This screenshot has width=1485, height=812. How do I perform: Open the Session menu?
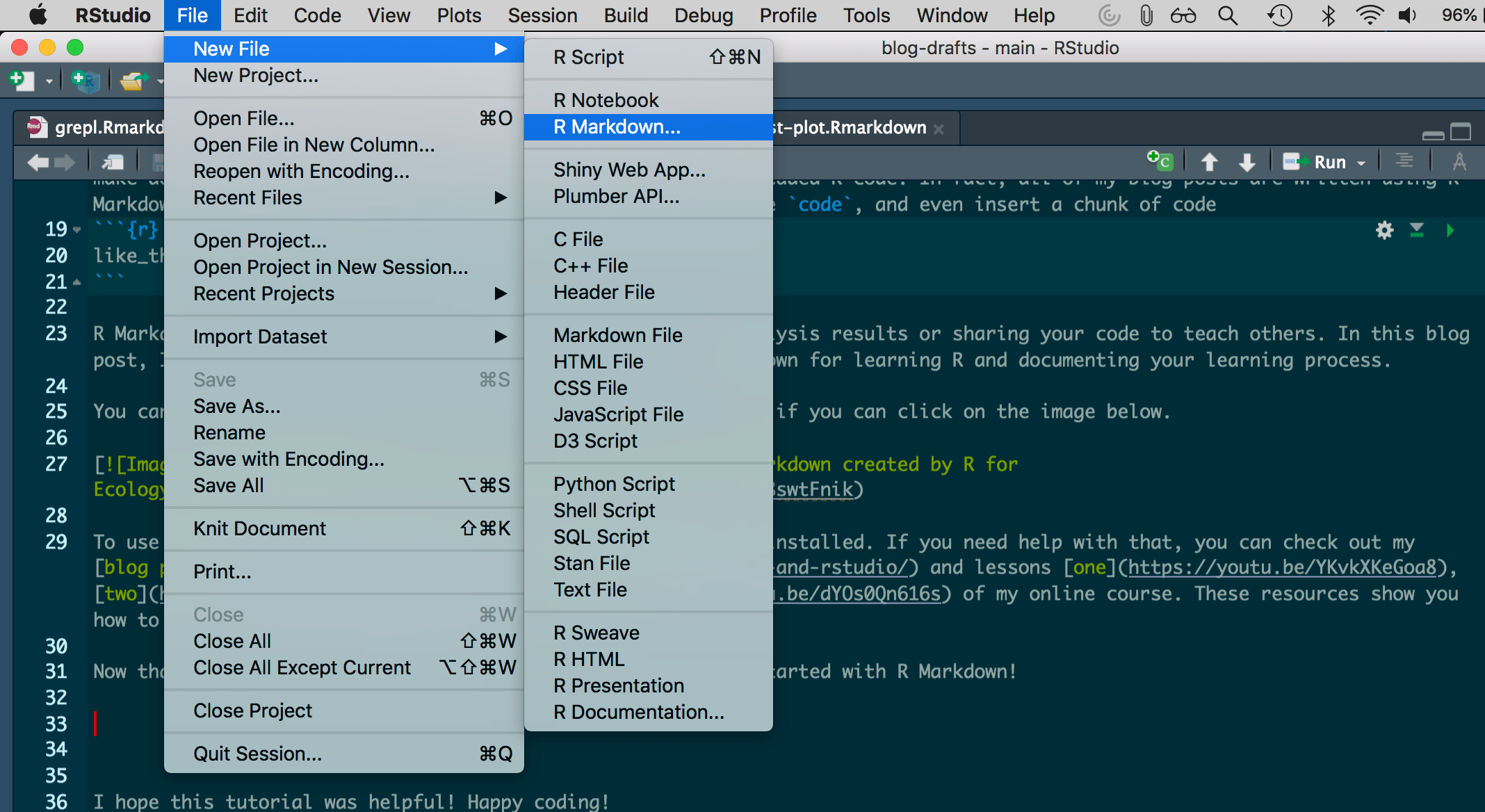coord(542,15)
